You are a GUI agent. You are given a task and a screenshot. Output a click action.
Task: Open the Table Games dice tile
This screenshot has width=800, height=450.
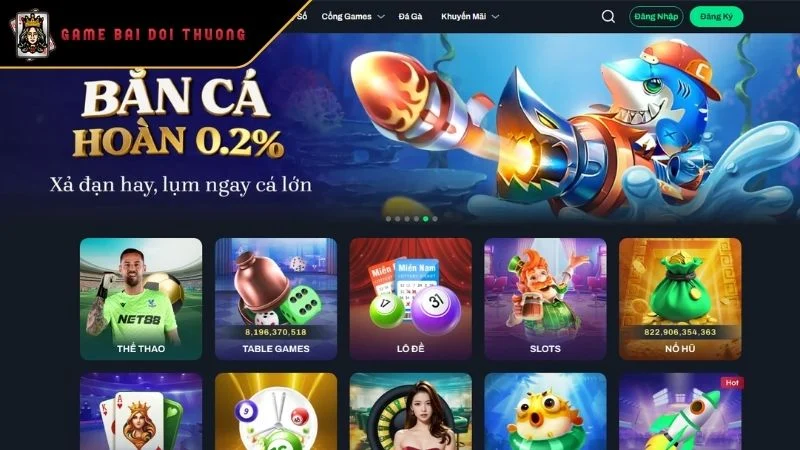pos(276,299)
